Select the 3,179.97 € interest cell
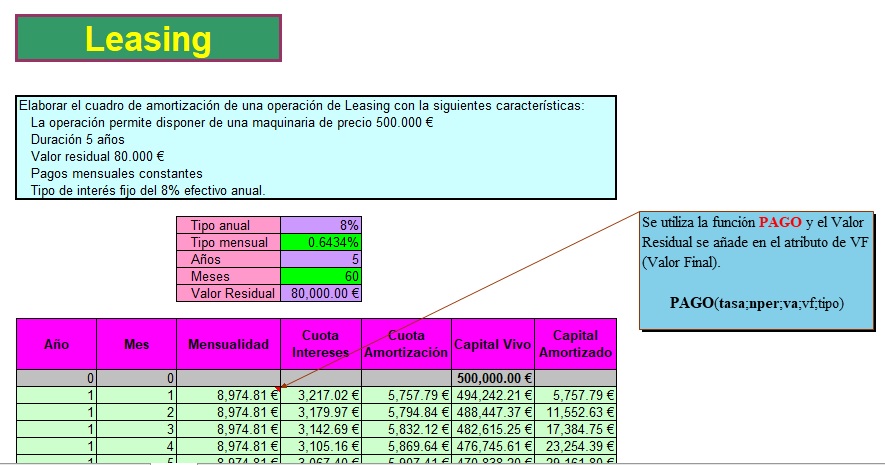885x465 pixels. point(321,412)
